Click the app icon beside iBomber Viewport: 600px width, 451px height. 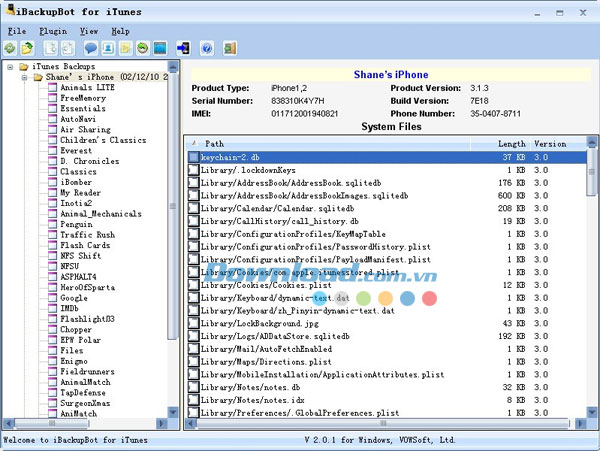(53, 182)
